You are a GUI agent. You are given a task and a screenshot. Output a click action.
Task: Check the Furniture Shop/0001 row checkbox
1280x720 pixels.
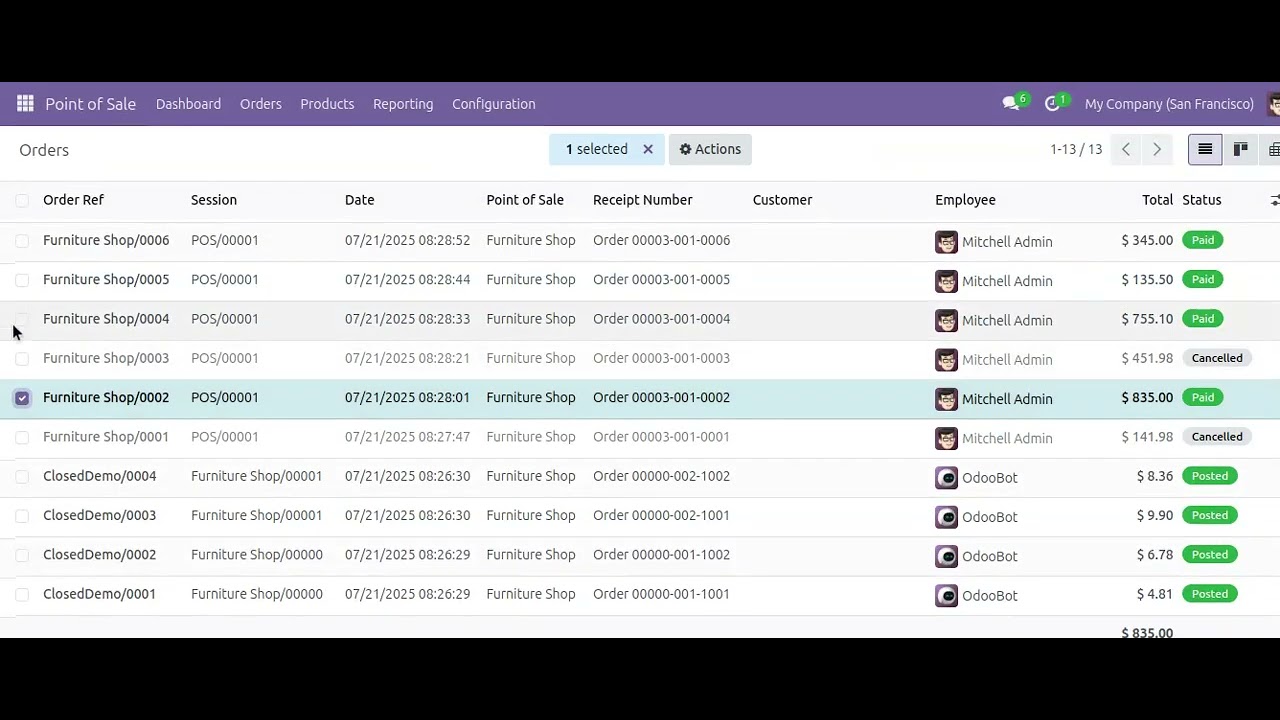coord(22,437)
